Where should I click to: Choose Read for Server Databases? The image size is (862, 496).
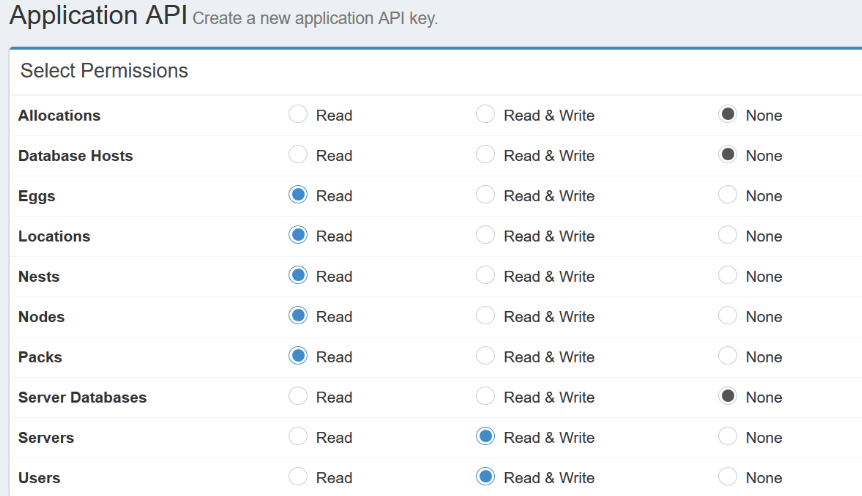point(298,396)
